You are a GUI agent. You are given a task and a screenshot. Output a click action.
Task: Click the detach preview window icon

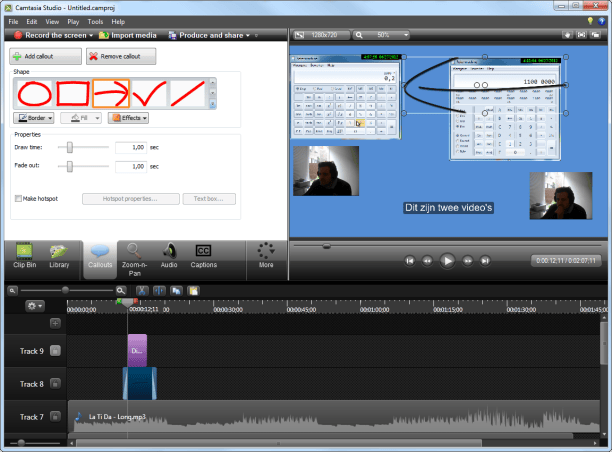pos(595,35)
